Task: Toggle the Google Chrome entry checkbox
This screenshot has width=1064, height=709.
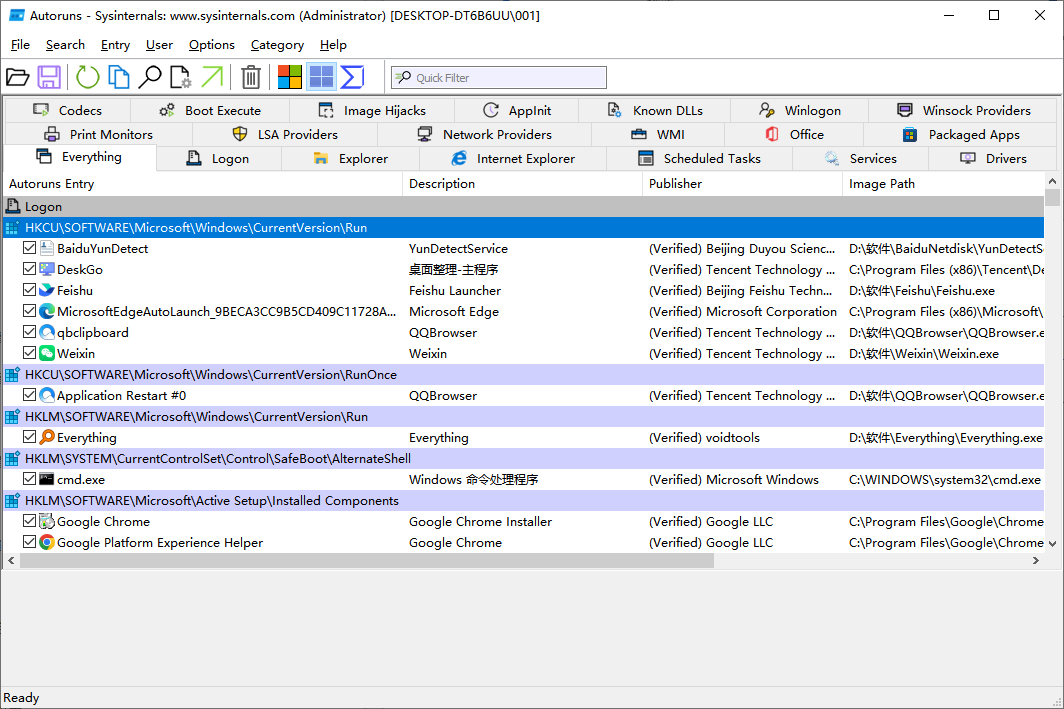Action: click(29, 521)
